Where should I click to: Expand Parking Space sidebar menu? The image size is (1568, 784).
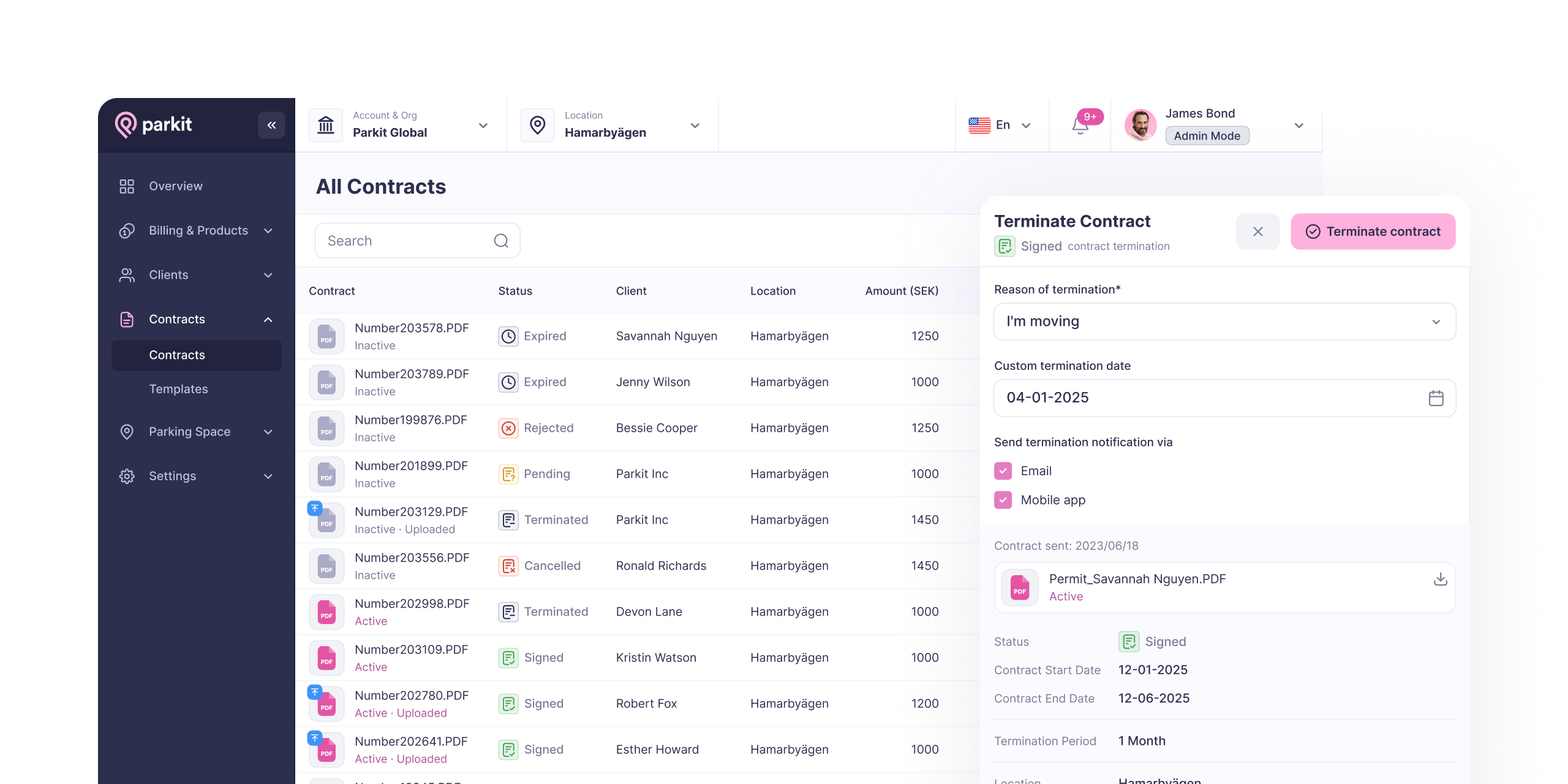[x=268, y=432]
